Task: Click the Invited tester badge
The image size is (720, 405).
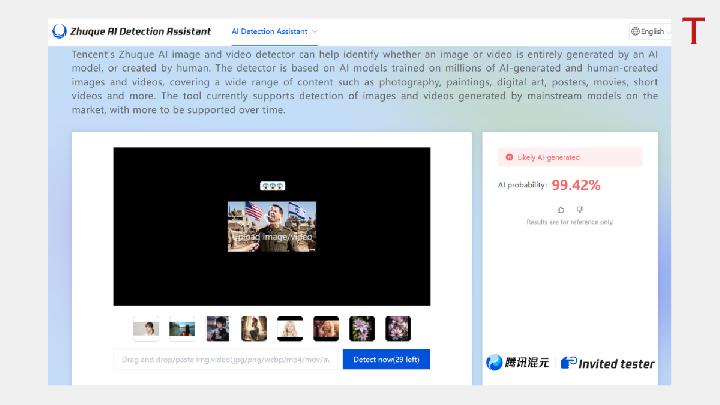Action: tap(608, 362)
